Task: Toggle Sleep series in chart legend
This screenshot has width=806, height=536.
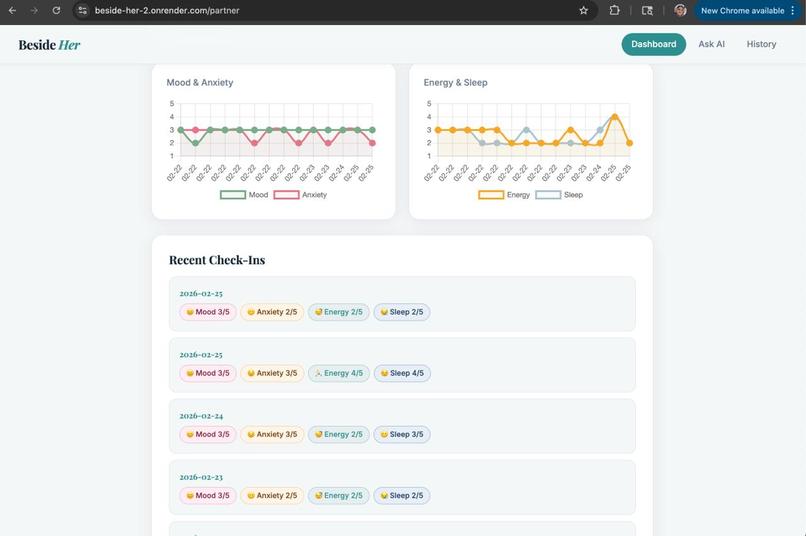Action: pos(559,195)
